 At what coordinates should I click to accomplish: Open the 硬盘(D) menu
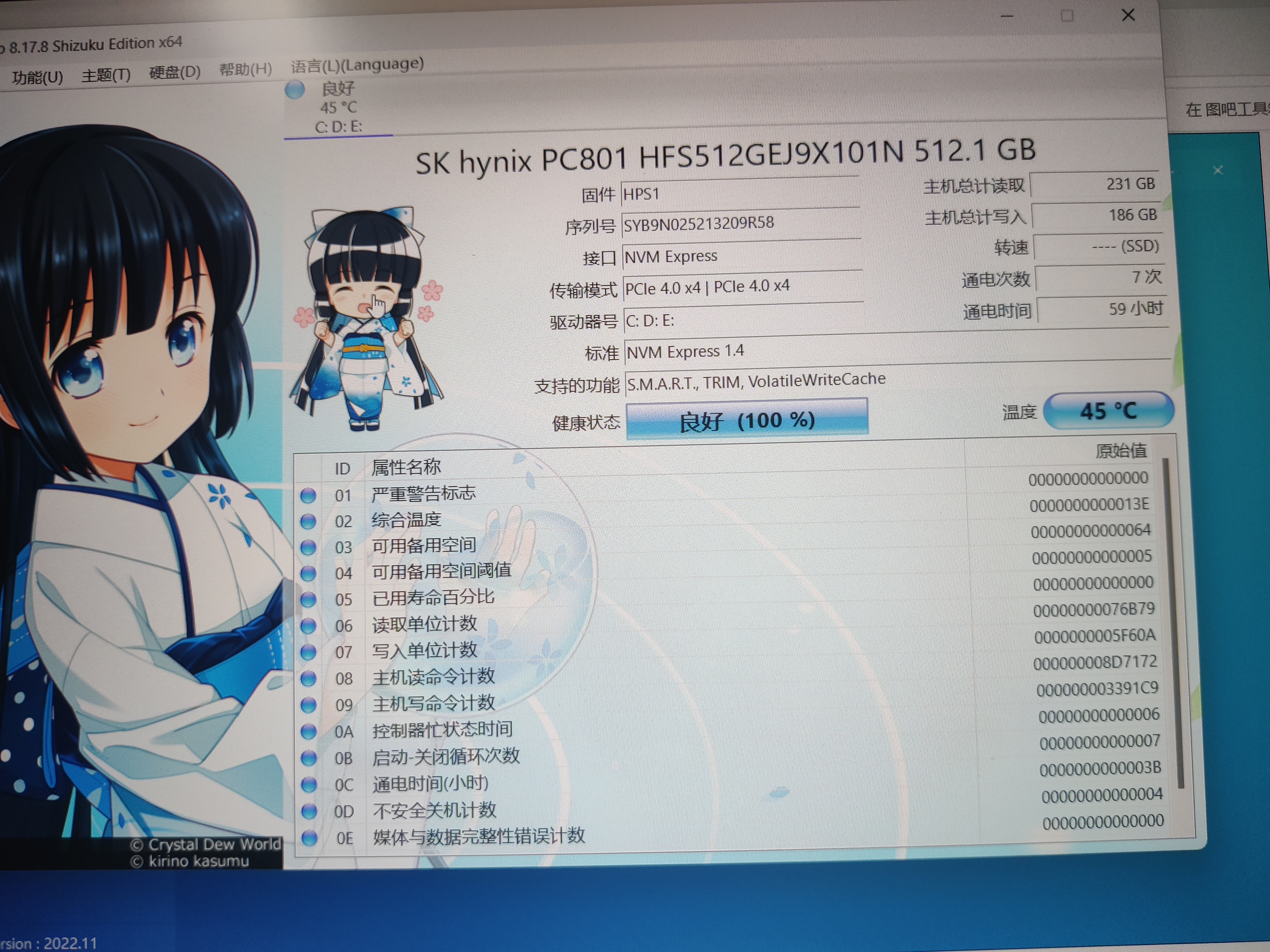175,72
